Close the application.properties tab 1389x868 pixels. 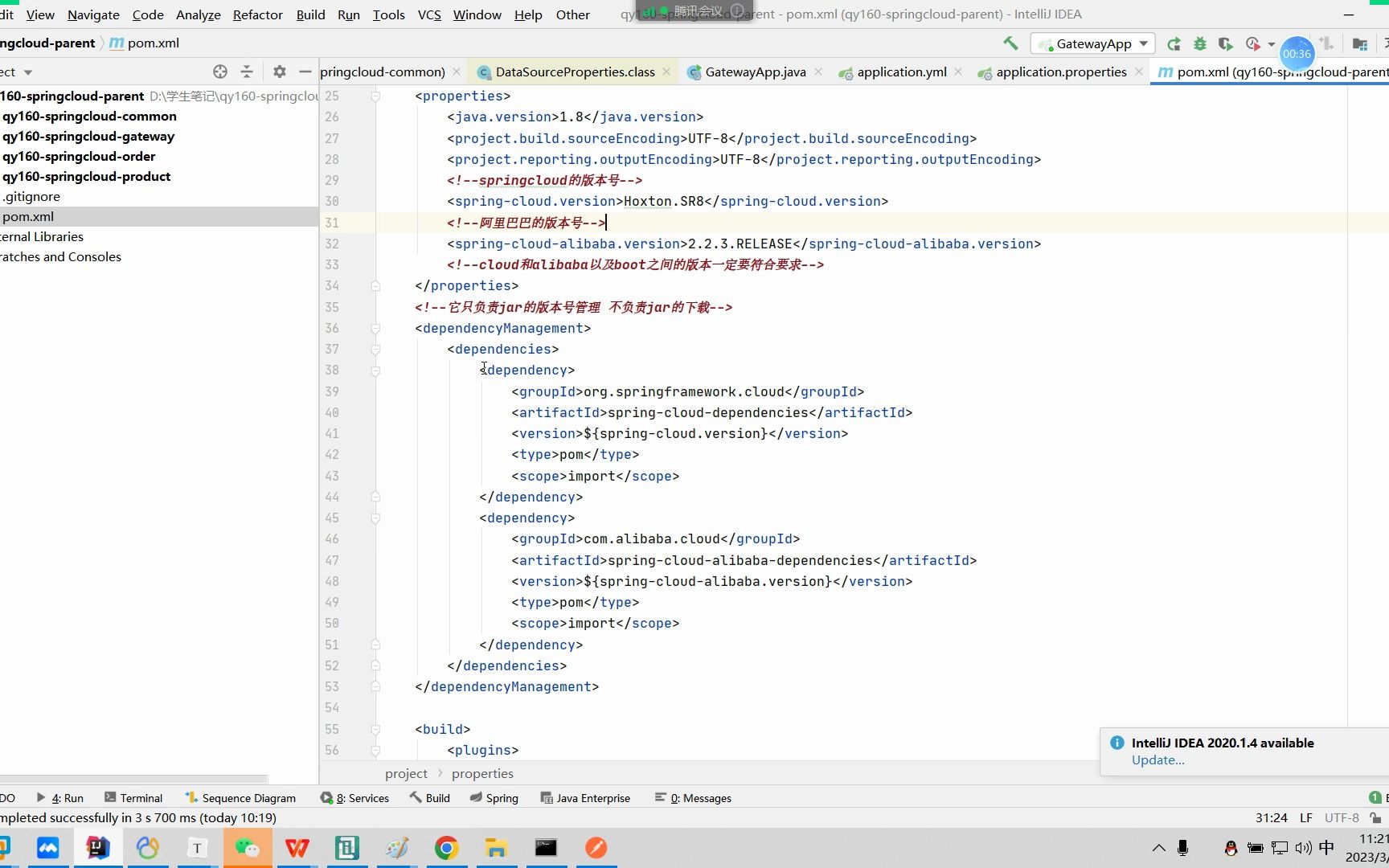[1139, 72]
